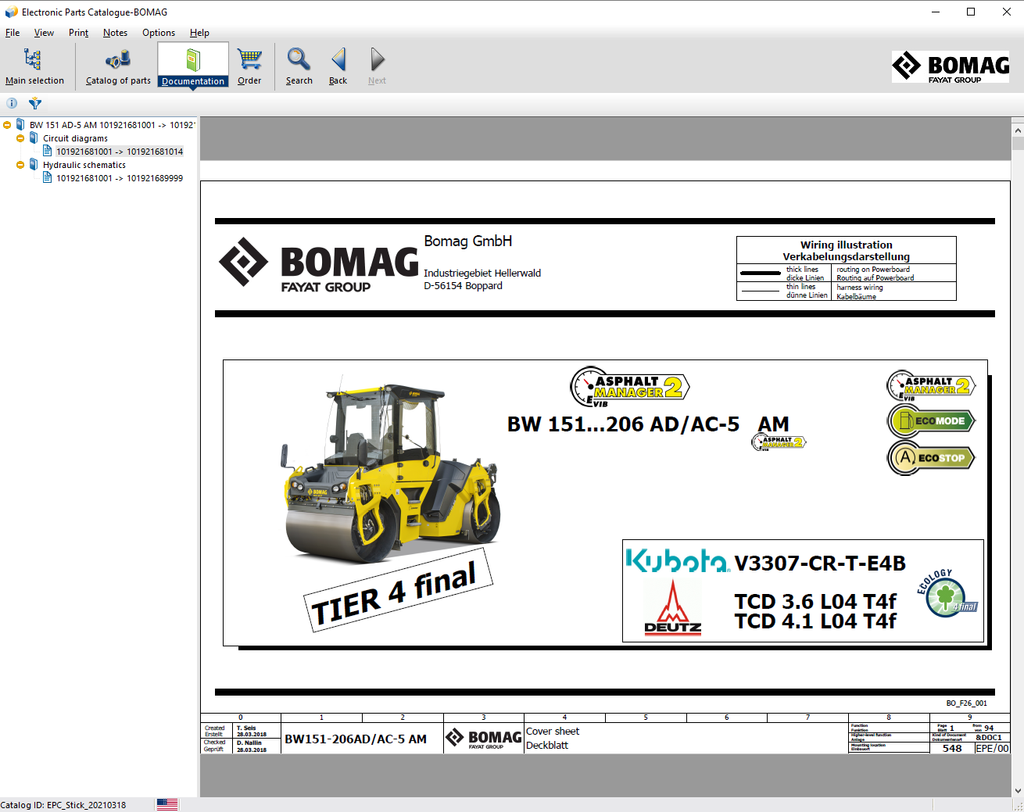1024x812 pixels.
Task: Collapse the BW 151 AD-5 AM root node
Action: tap(8, 125)
